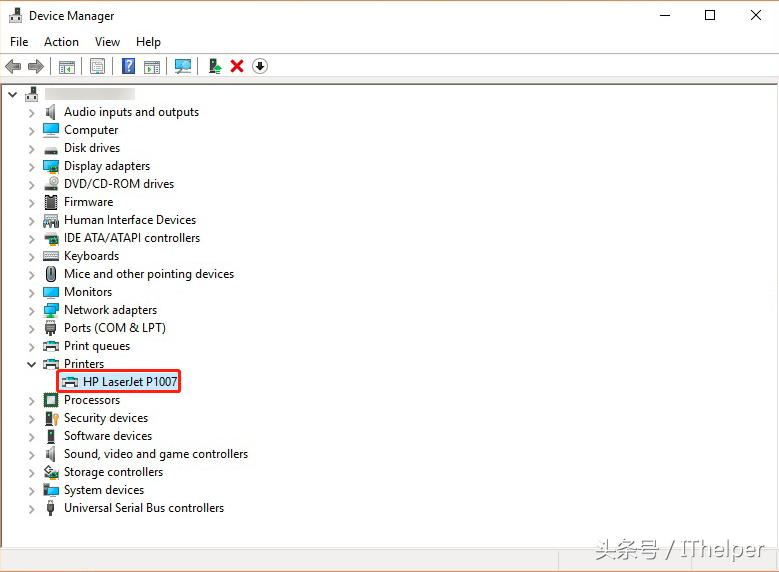Click the Mice and other pointing devices icon
The width and height of the screenshot is (779, 572).
[x=51, y=274]
